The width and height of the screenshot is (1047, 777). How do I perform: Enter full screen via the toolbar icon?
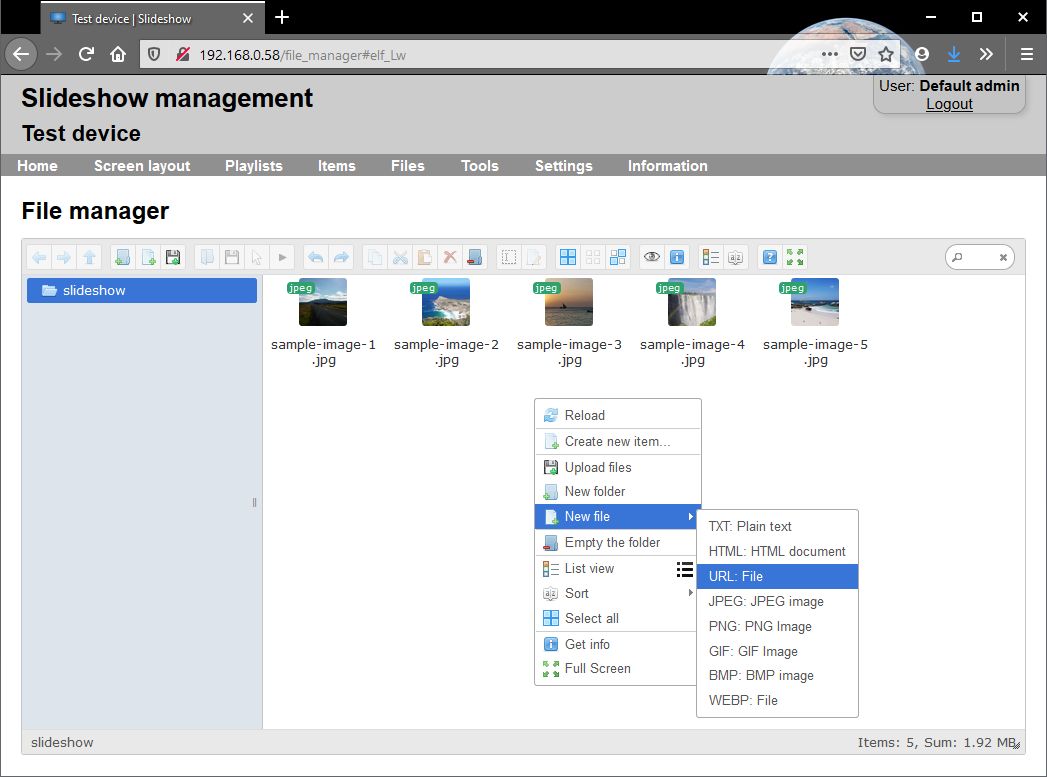coord(795,257)
